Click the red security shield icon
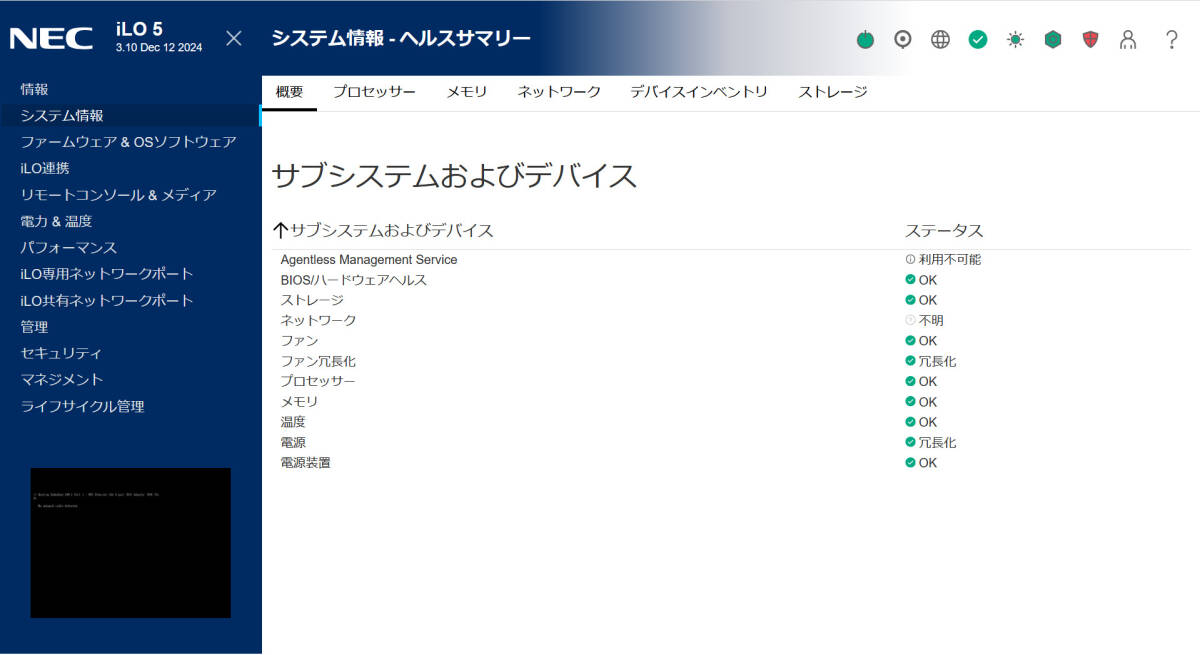1200x655 pixels. [1090, 40]
